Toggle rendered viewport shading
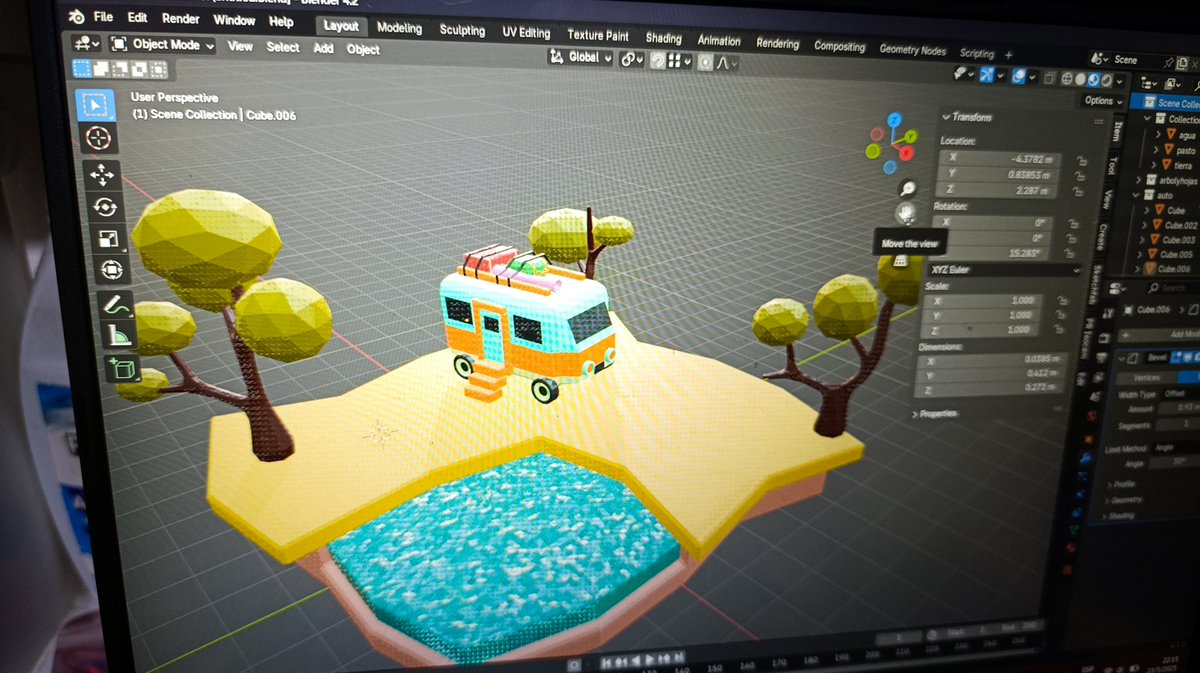The width and height of the screenshot is (1200, 673). tap(1107, 81)
